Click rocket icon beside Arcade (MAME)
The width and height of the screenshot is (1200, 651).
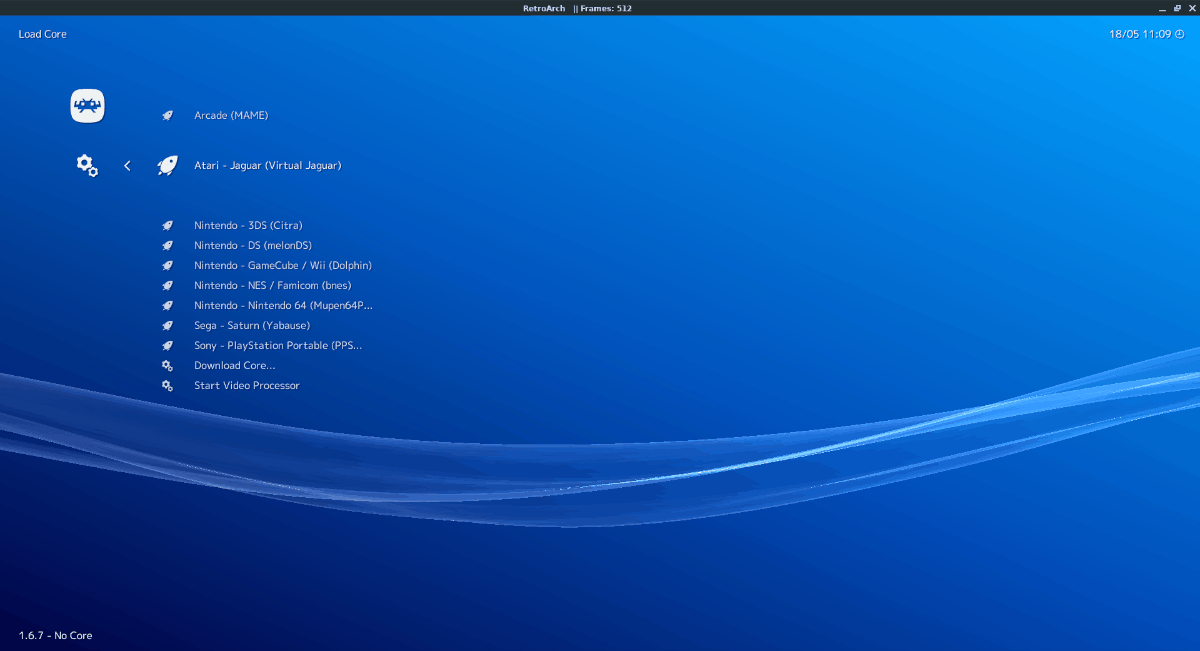[167, 116]
